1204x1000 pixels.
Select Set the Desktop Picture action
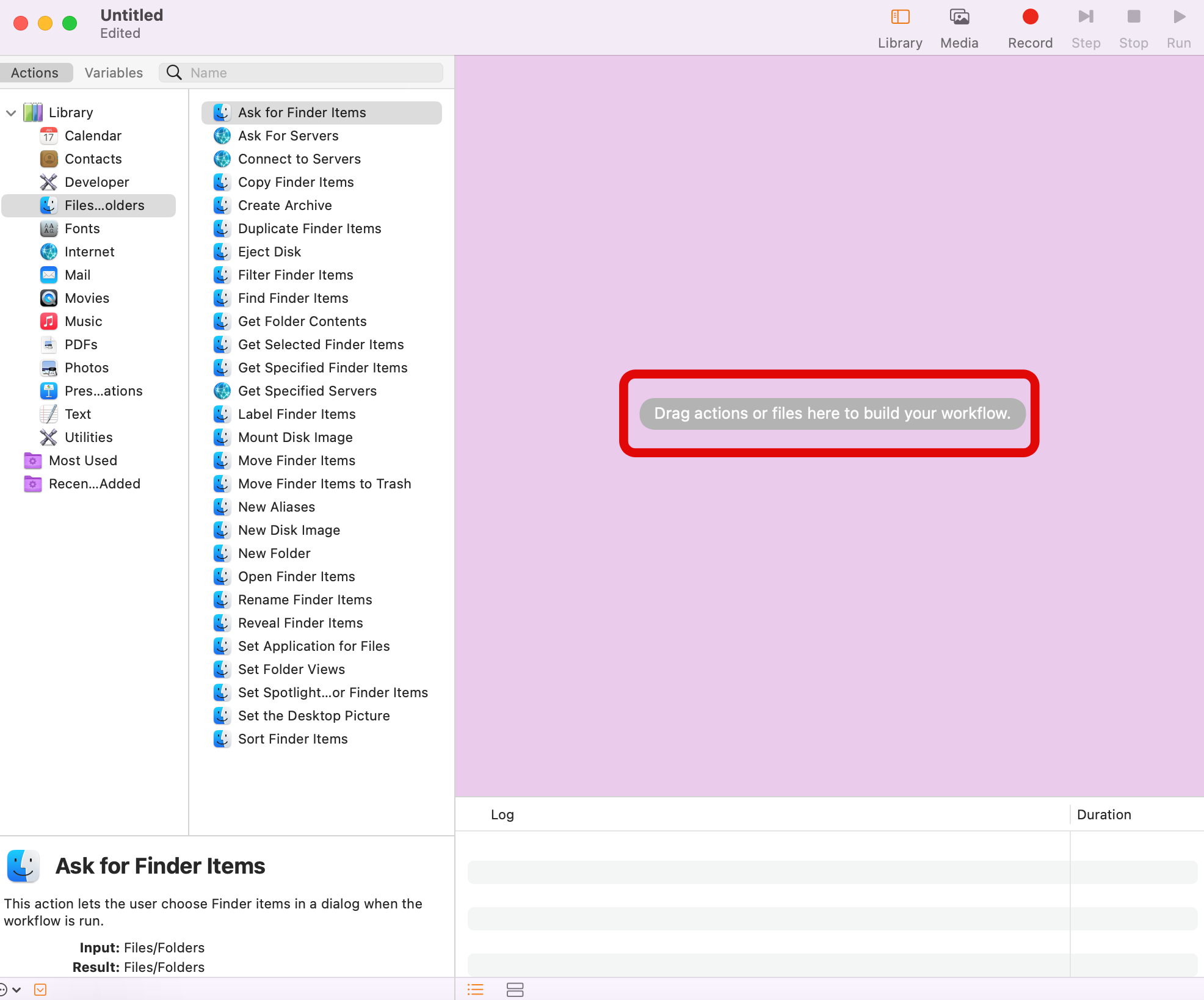click(314, 716)
